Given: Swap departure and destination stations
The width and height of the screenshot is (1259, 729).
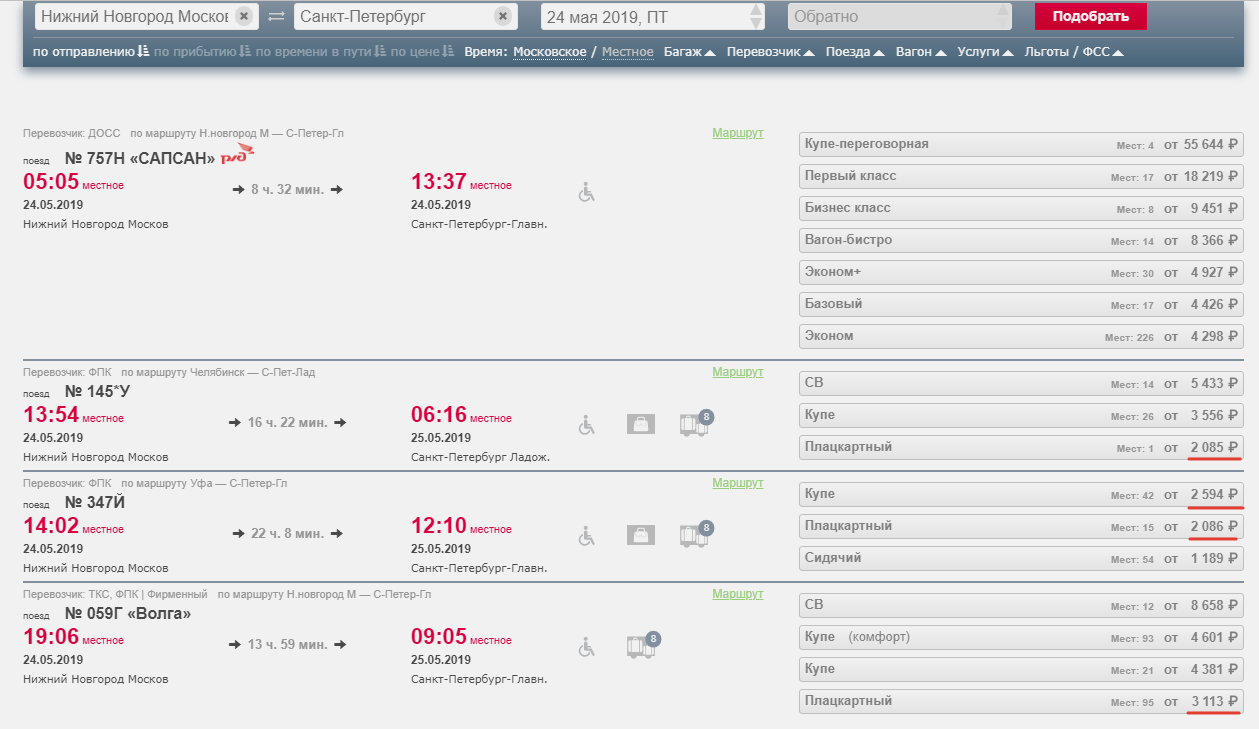Looking at the screenshot, I should pyautogui.click(x=277, y=17).
